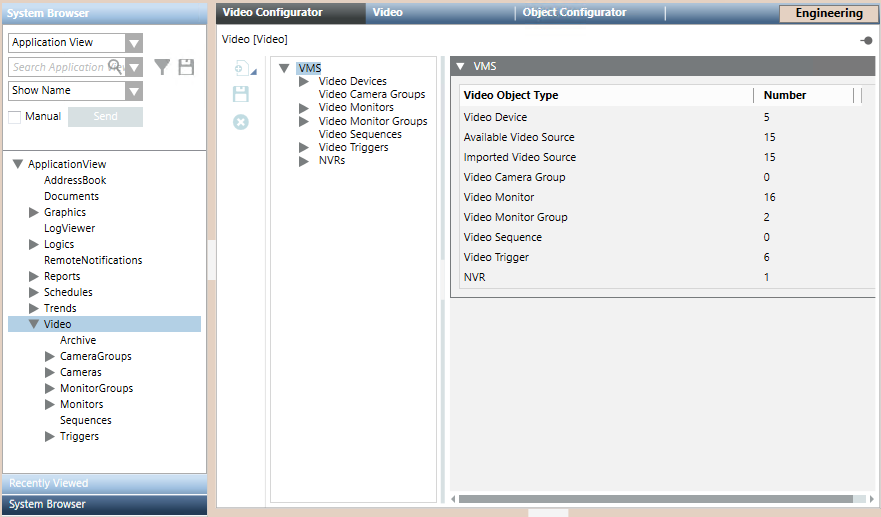Click the filter funnel icon in System Browser

pyautogui.click(x=162, y=67)
